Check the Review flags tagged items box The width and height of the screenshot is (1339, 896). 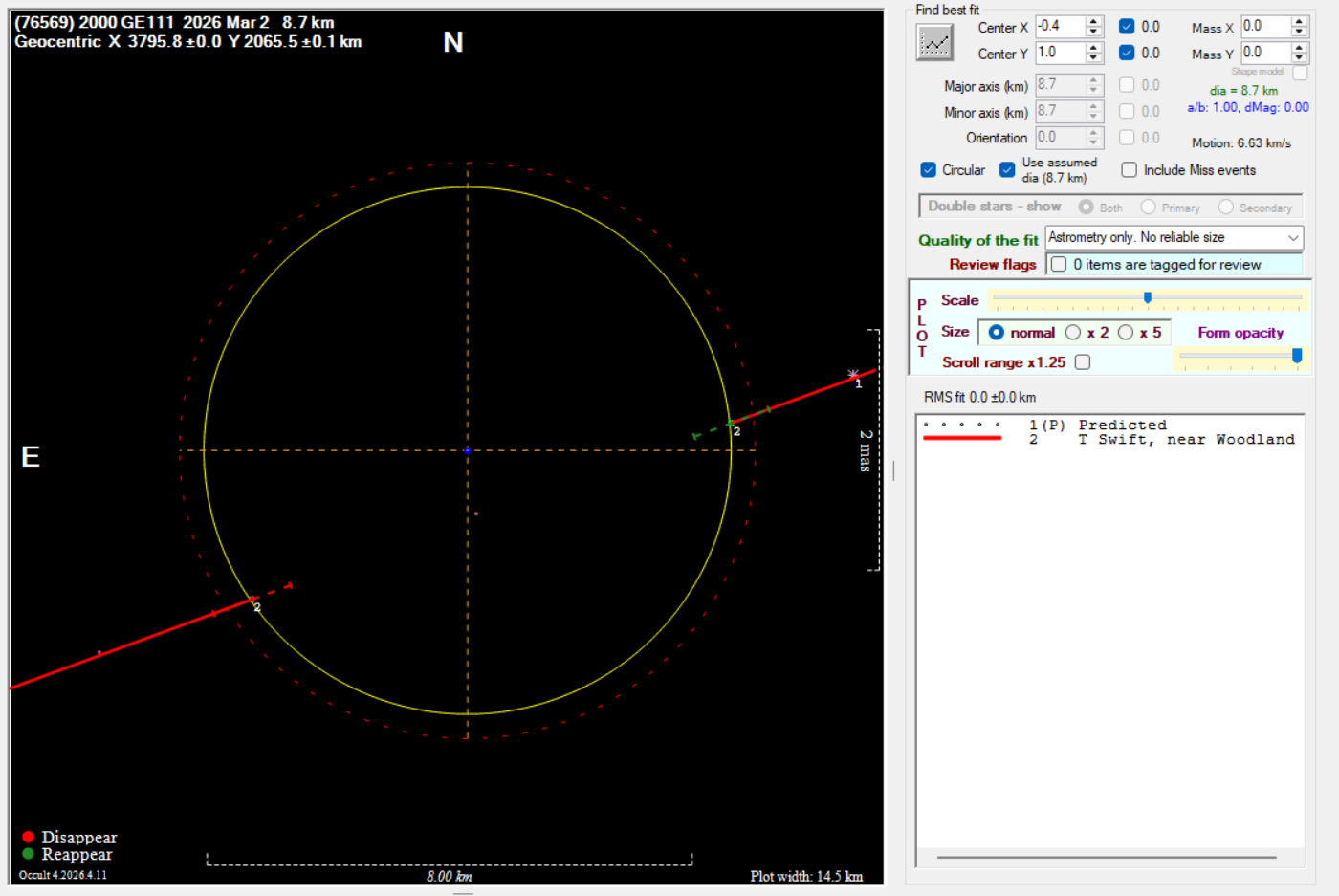click(x=1059, y=265)
